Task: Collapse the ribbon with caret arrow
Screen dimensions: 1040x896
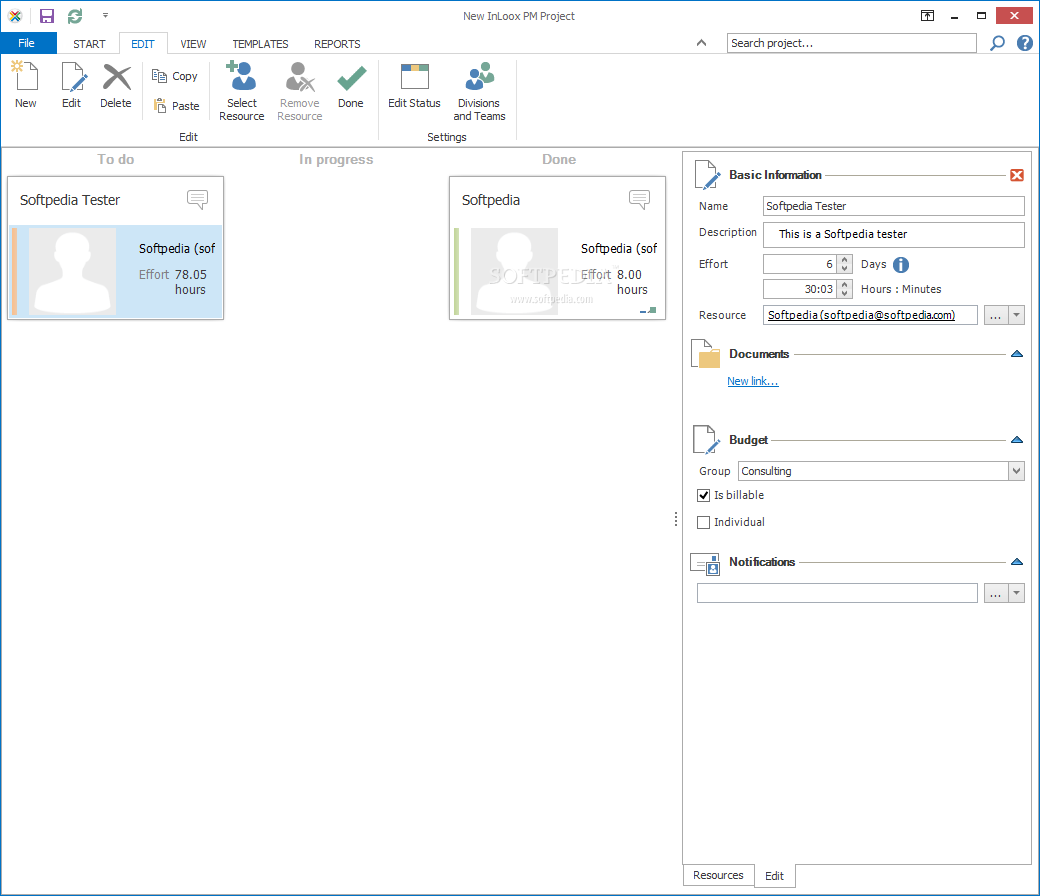Action: [x=701, y=43]
